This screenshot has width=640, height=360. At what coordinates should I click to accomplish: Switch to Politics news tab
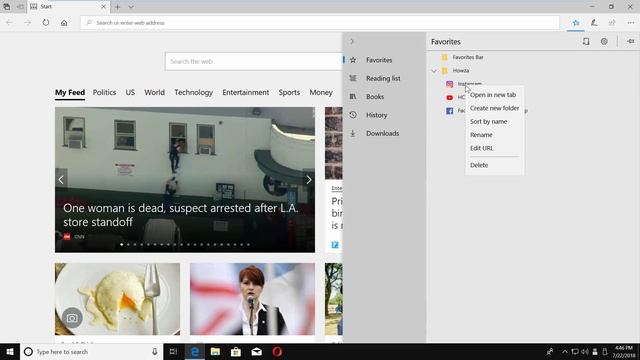coord(104,93)
